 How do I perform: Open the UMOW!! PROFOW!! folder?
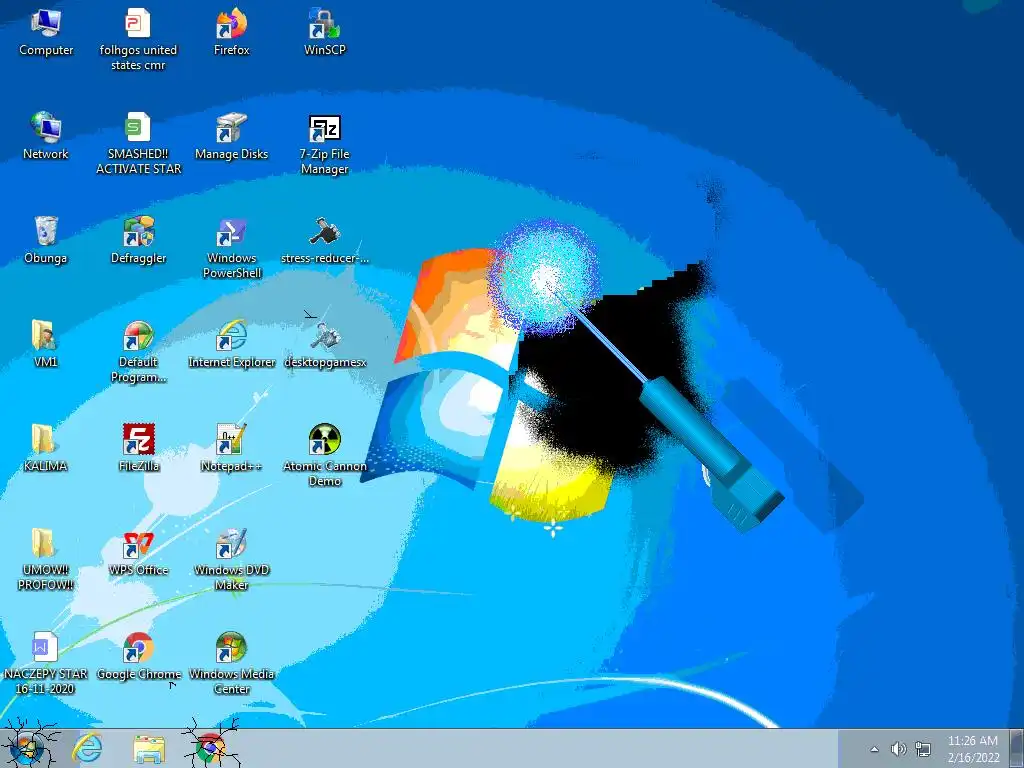click(46, 559)
